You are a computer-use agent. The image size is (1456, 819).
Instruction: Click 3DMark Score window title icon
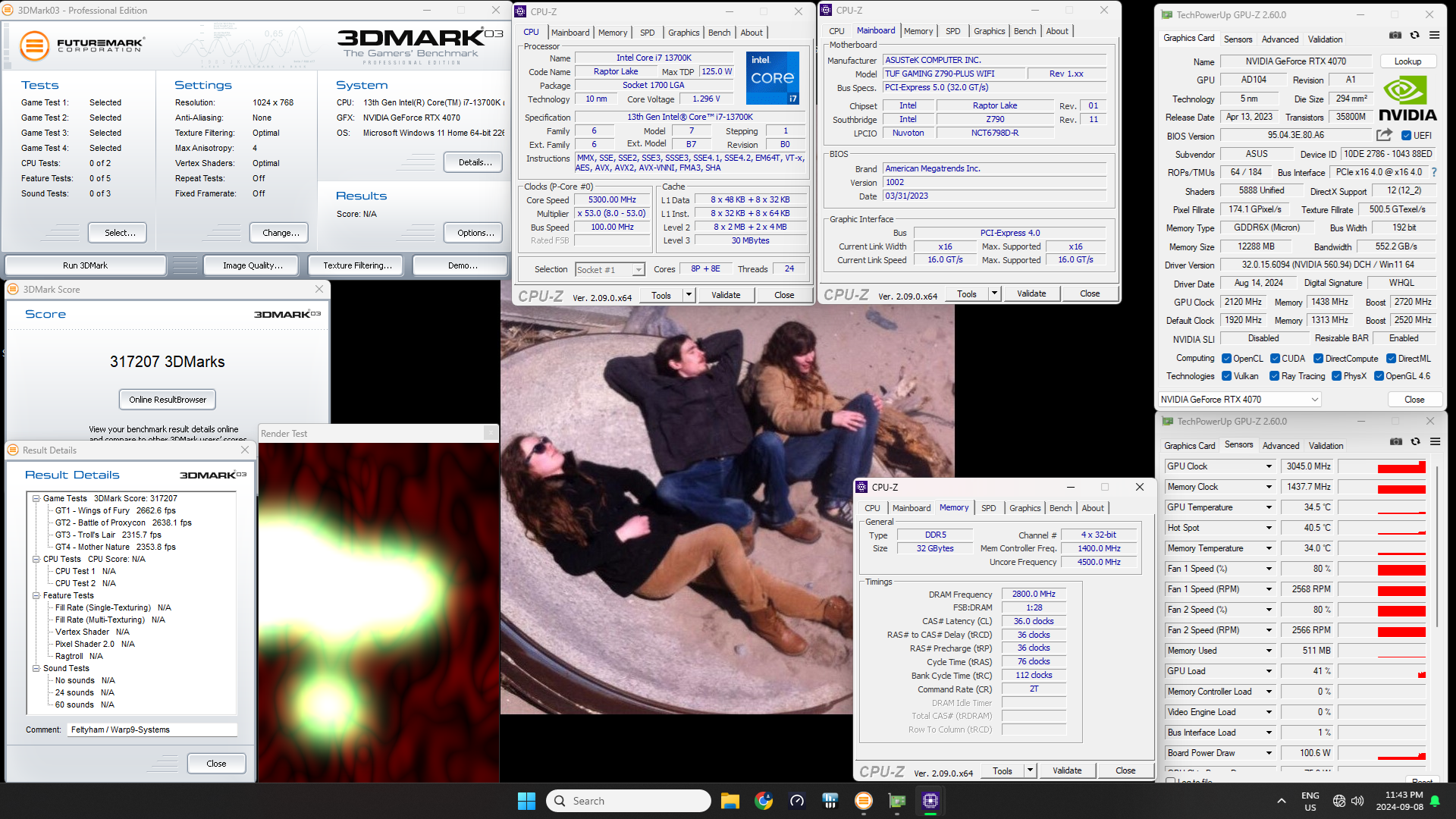pyautogui.click(x=13, y=289)
